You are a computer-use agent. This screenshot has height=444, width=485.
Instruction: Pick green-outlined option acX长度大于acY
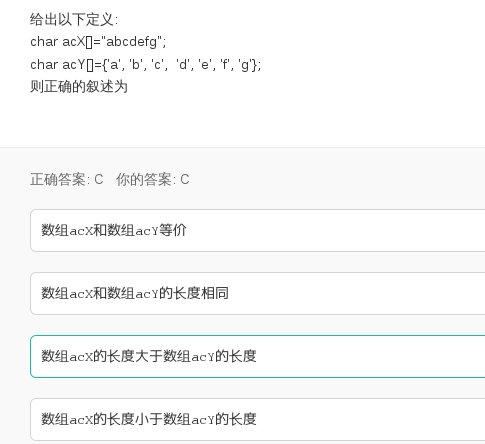(258, 356)
